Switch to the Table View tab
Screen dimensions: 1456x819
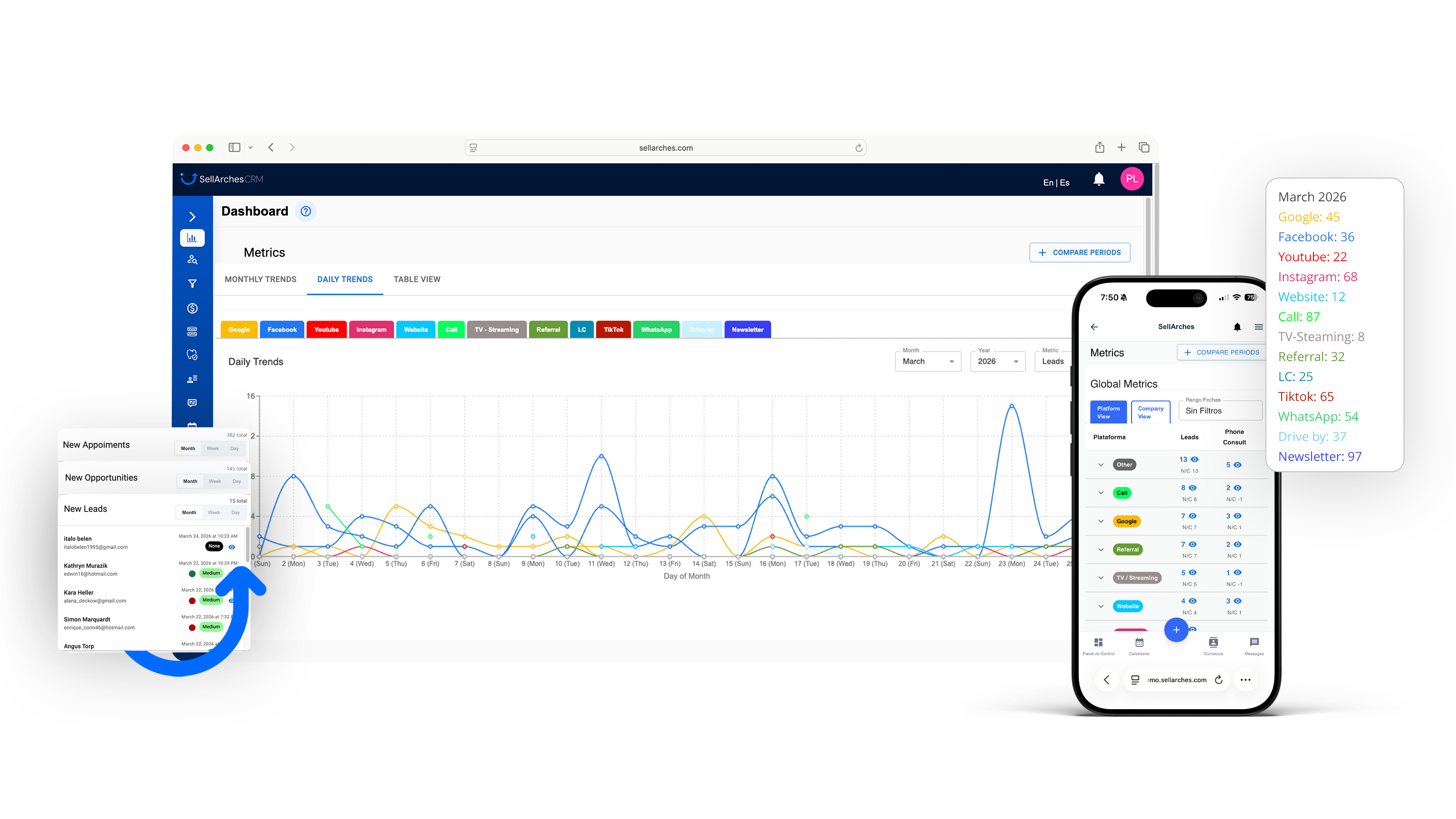[x=416, y=279]
